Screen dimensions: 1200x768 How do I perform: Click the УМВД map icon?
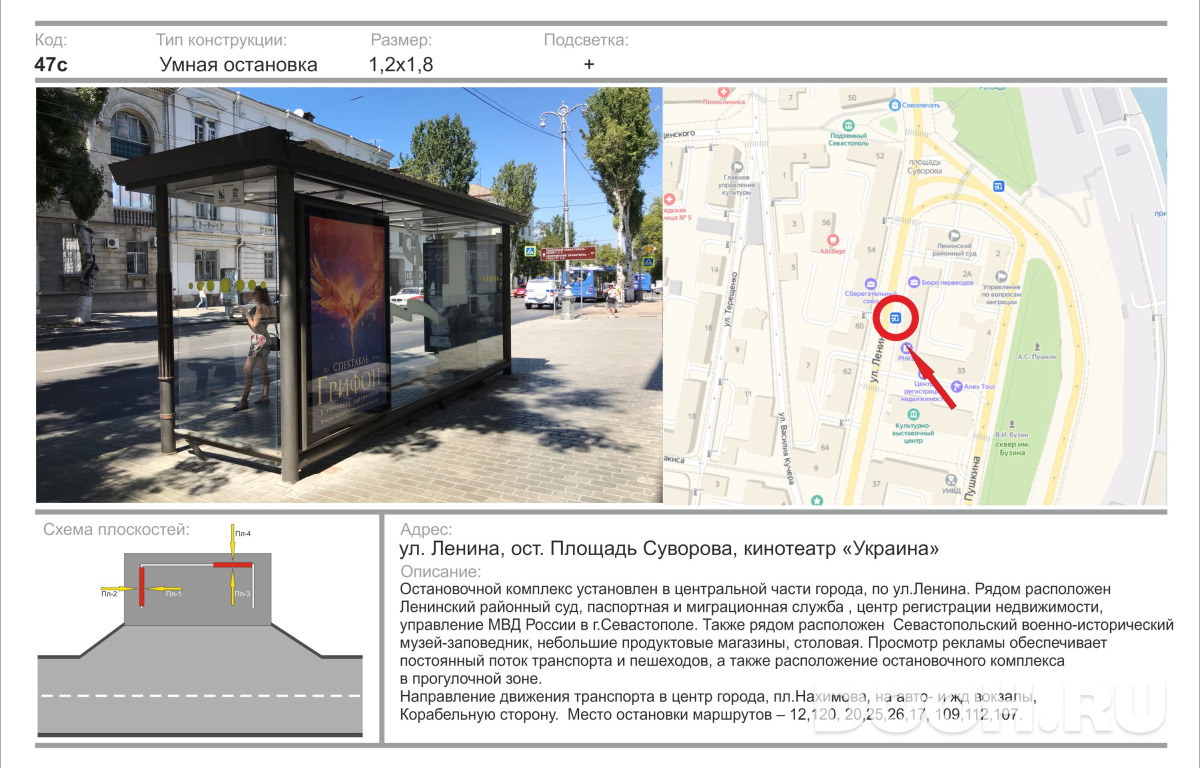951,480
